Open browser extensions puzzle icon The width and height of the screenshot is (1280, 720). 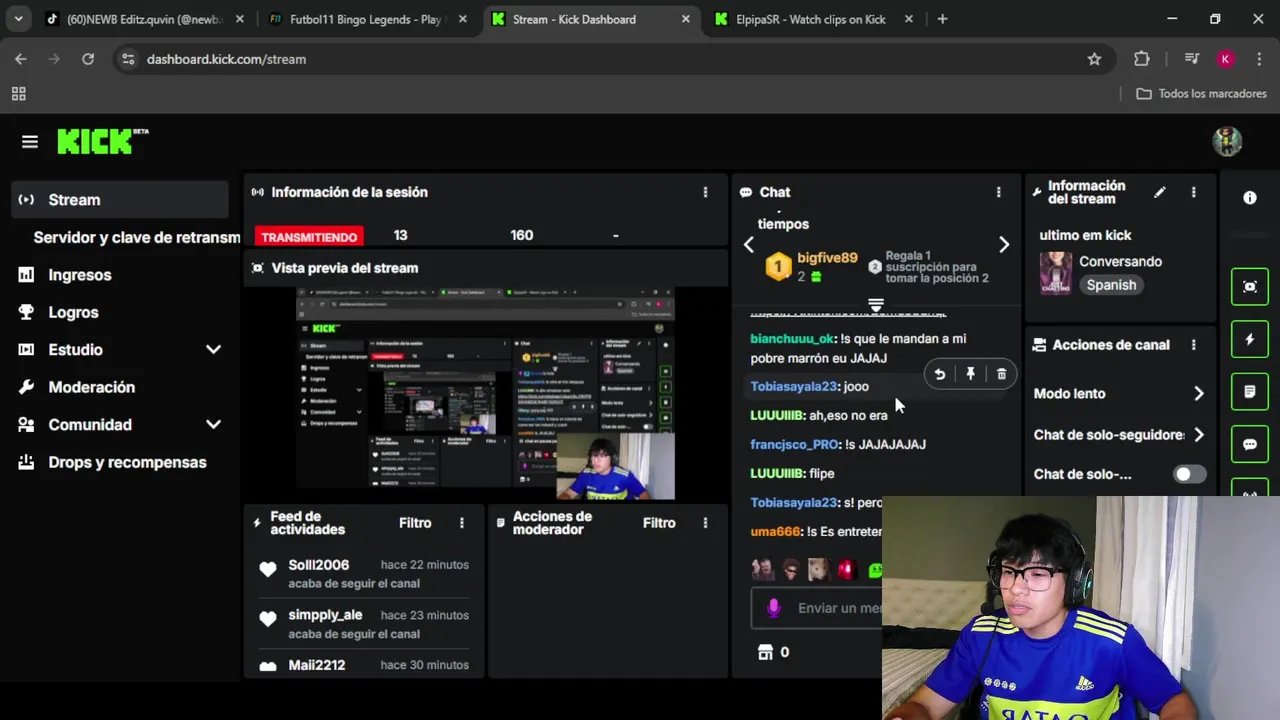click(x=1142, y=59)
